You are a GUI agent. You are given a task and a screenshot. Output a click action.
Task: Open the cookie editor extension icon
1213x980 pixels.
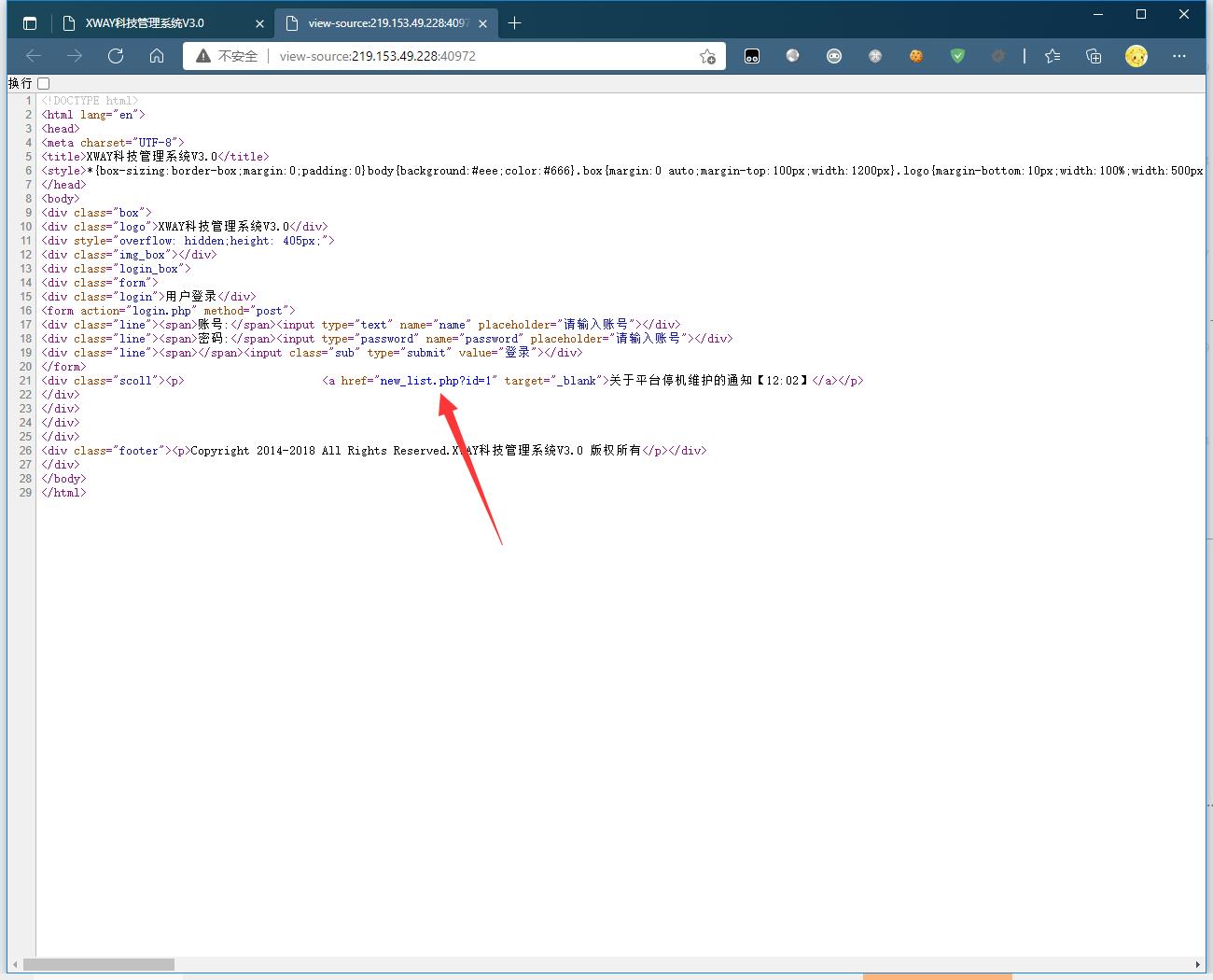pos(916,56)
